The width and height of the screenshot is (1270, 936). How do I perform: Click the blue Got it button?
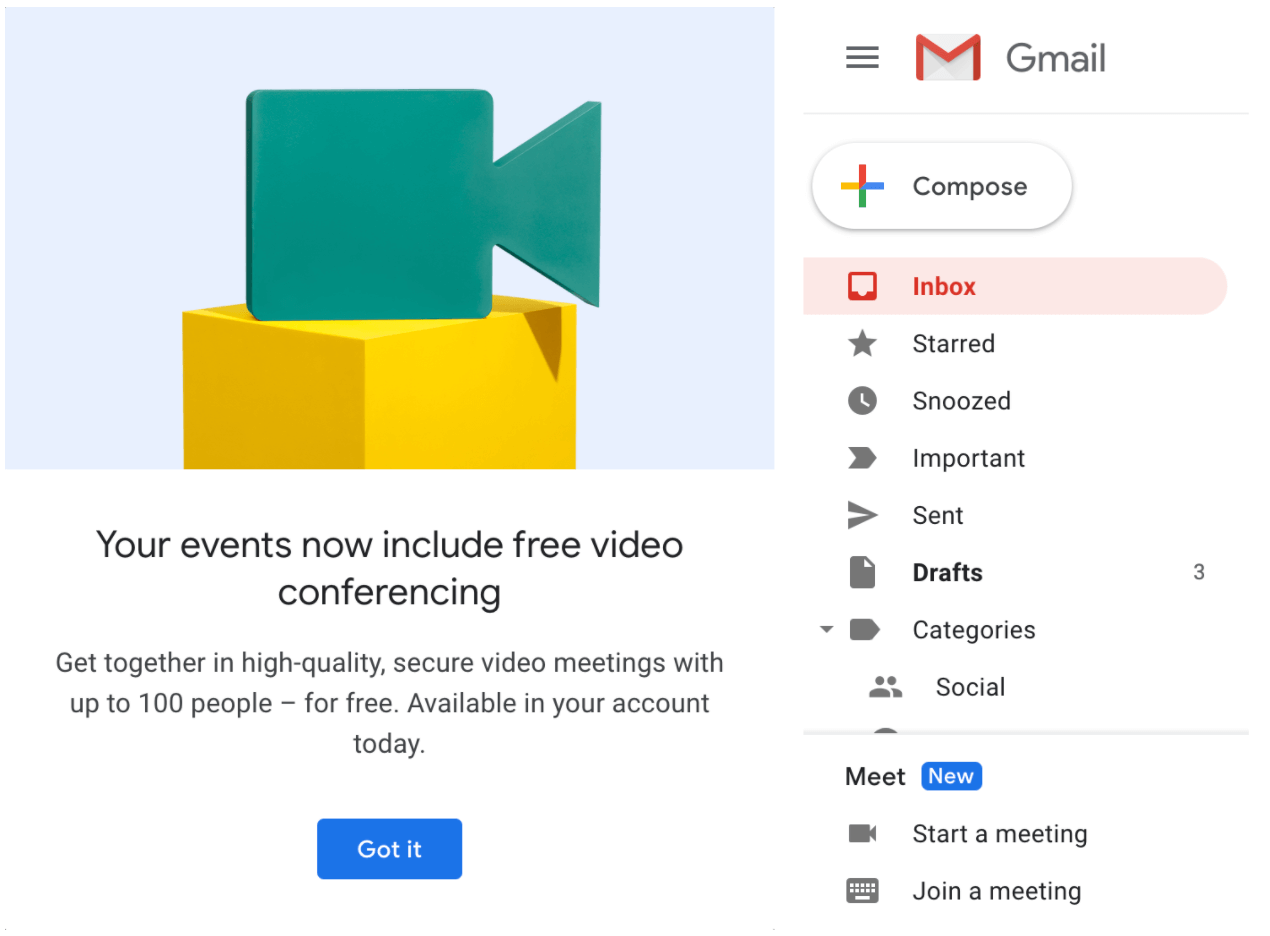389,849
